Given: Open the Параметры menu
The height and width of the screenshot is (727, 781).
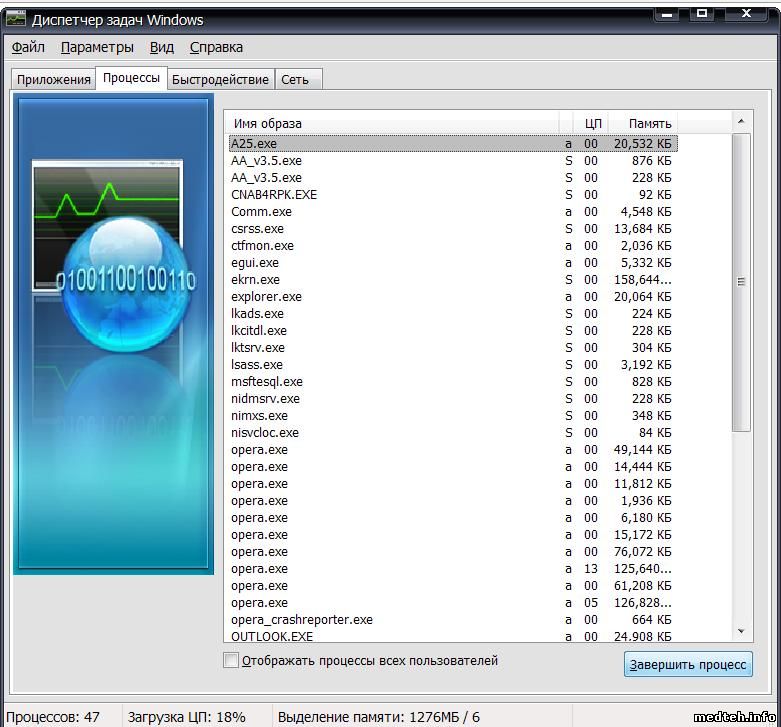Looking at the screenshot, I should (96, 47).
